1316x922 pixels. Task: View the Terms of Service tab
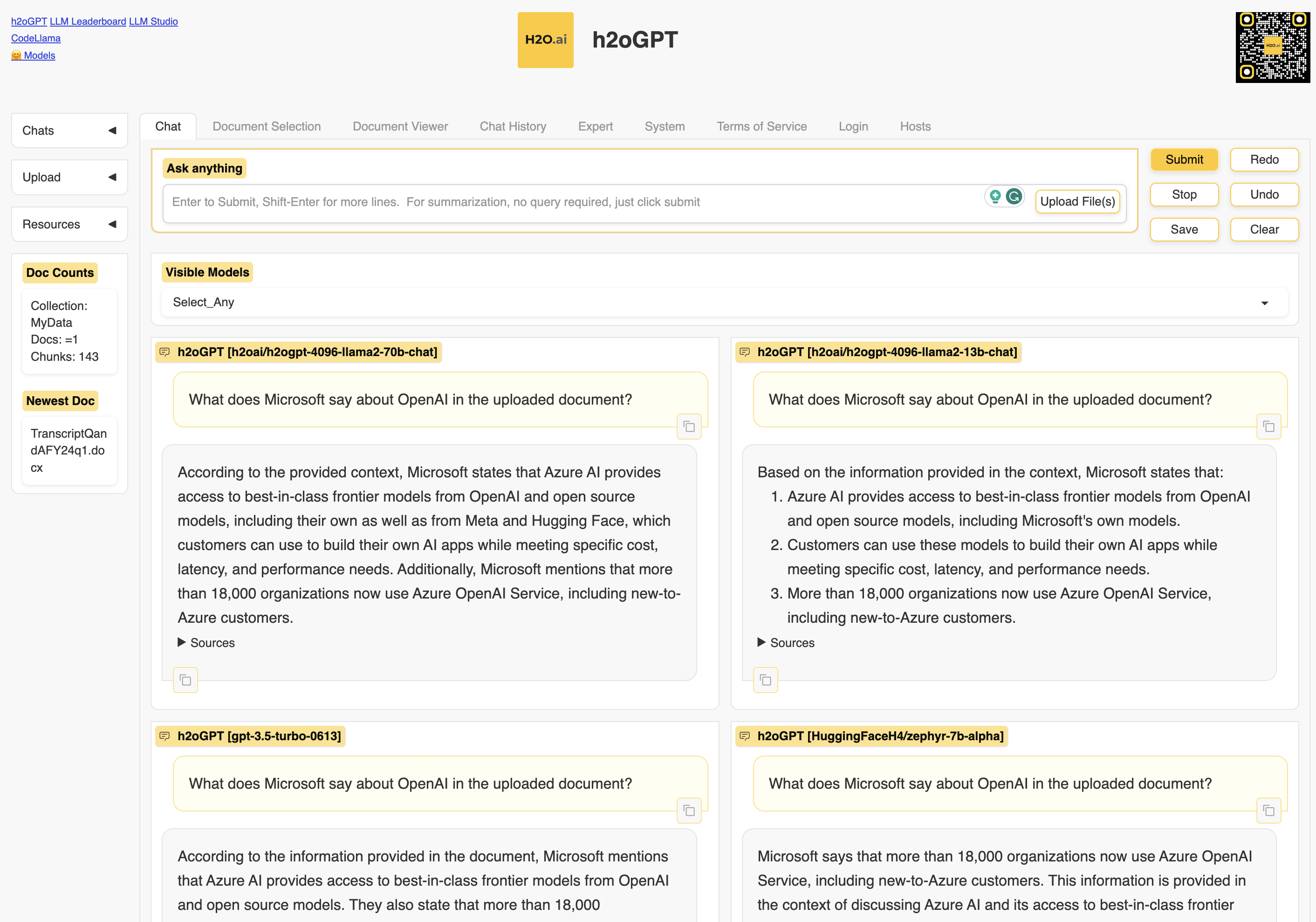(x=762, y=126)
